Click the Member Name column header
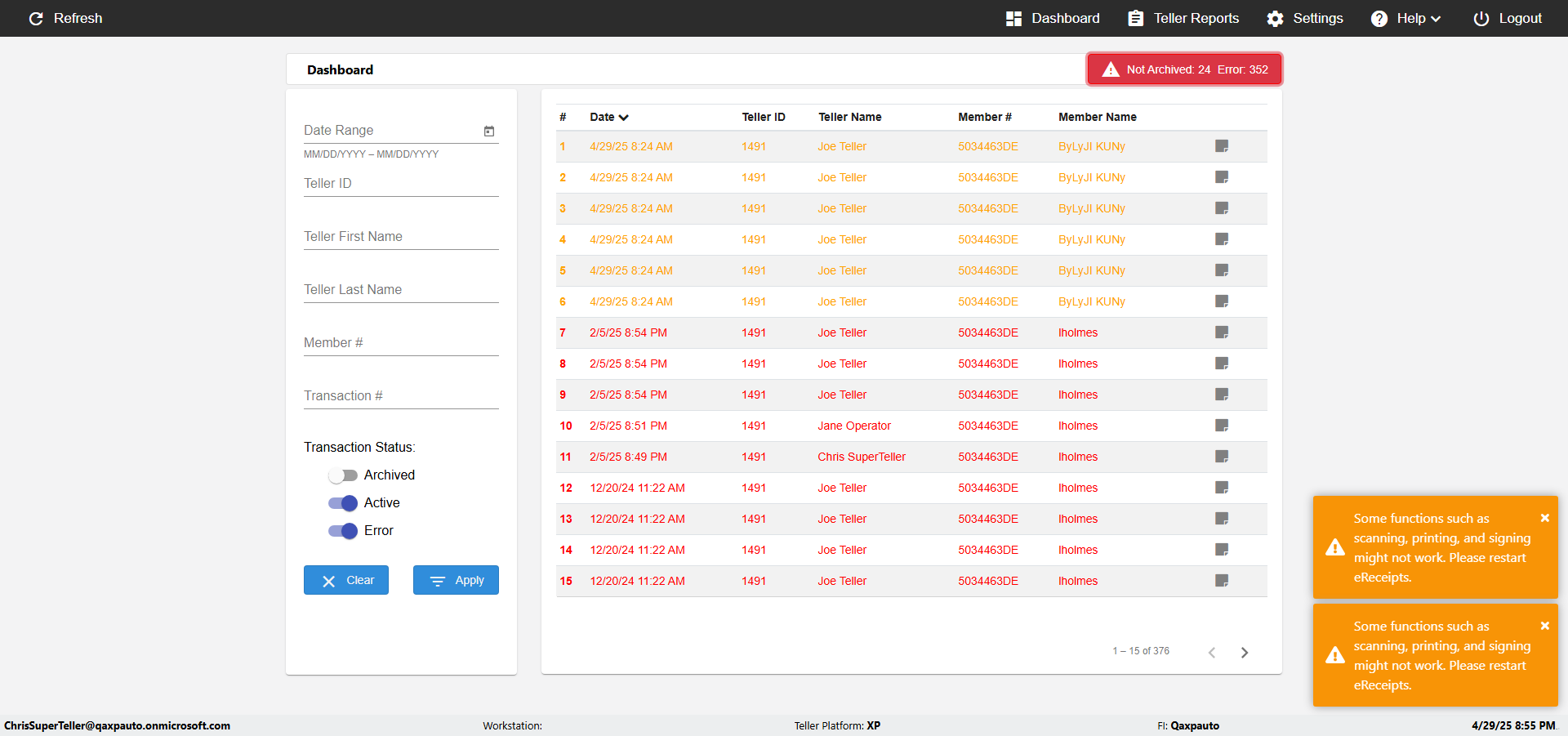This screenshot has width=1568, height=736. [x=1098, y=117]
